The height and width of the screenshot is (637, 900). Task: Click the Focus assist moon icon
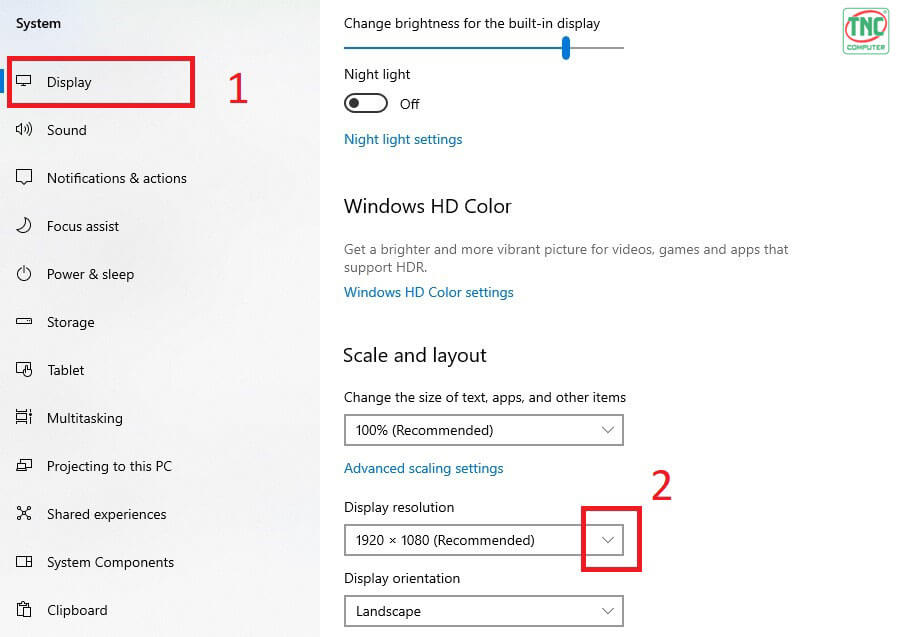tap(24, 226)
